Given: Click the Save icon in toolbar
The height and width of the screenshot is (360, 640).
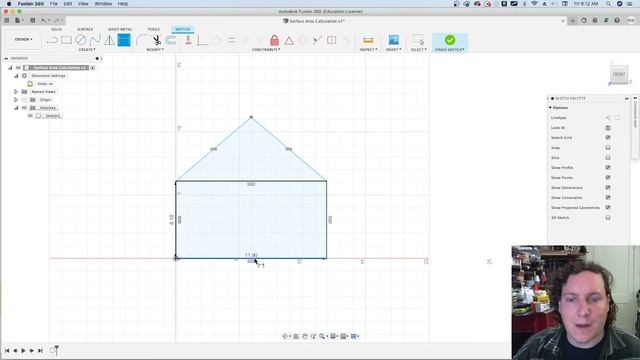Looking at the screenshot, I should (x=33, y=20).
